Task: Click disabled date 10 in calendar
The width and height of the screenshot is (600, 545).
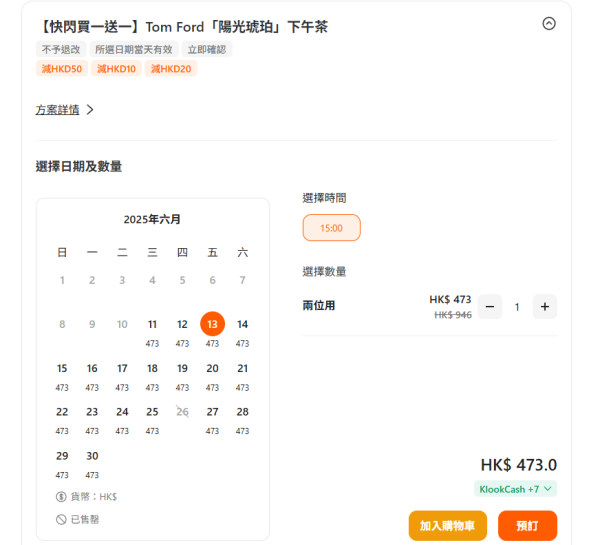Action: (x=122, y=325)
